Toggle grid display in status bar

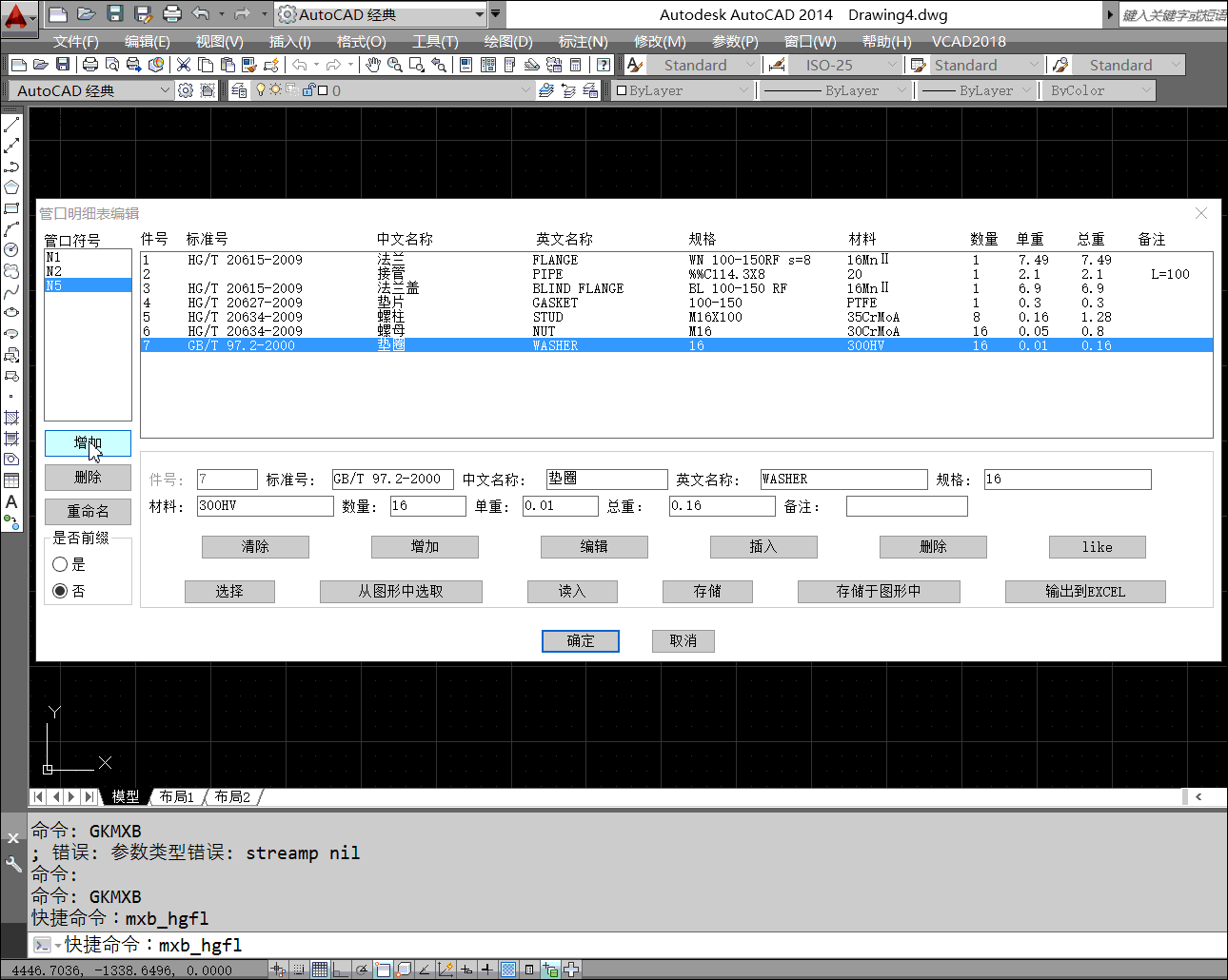pyautogui.click(x=320, y=970)
